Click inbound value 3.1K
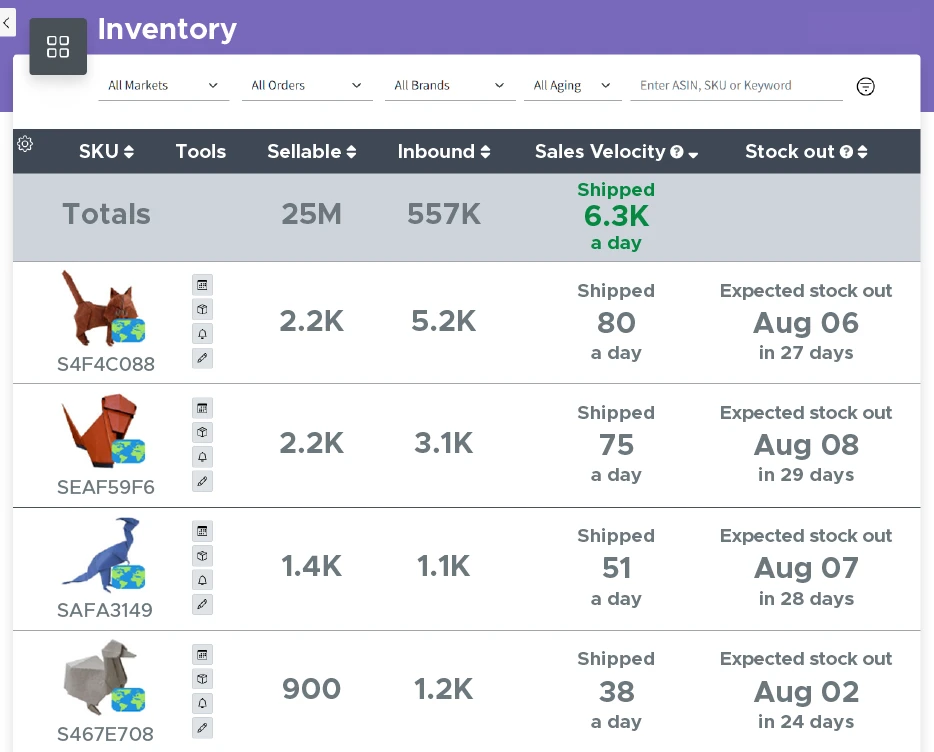 444,443
